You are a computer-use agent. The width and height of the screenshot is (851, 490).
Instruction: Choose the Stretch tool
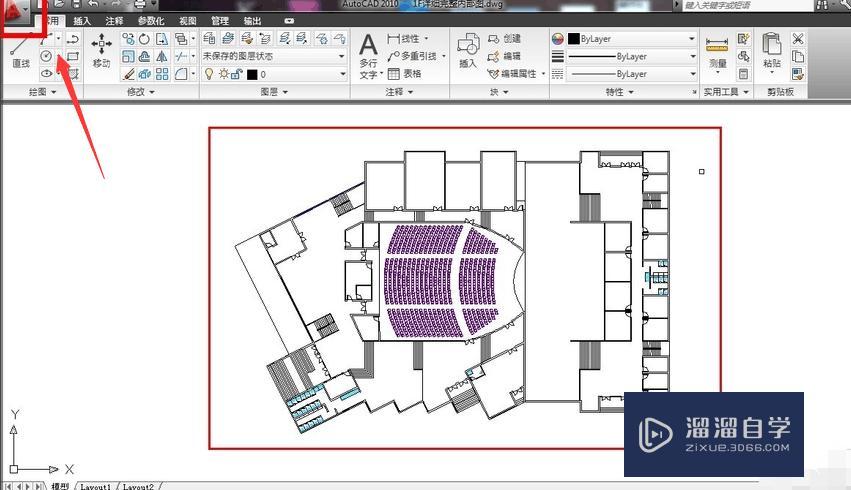pos(162,39)
